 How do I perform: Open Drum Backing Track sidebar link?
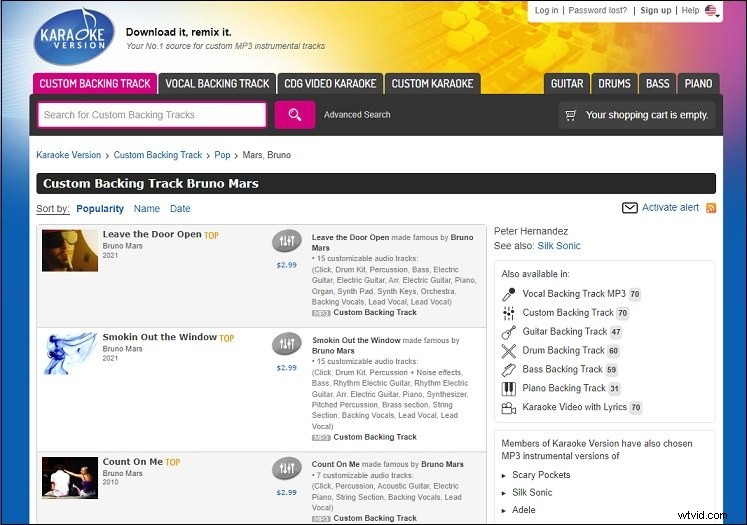(563, 351)
